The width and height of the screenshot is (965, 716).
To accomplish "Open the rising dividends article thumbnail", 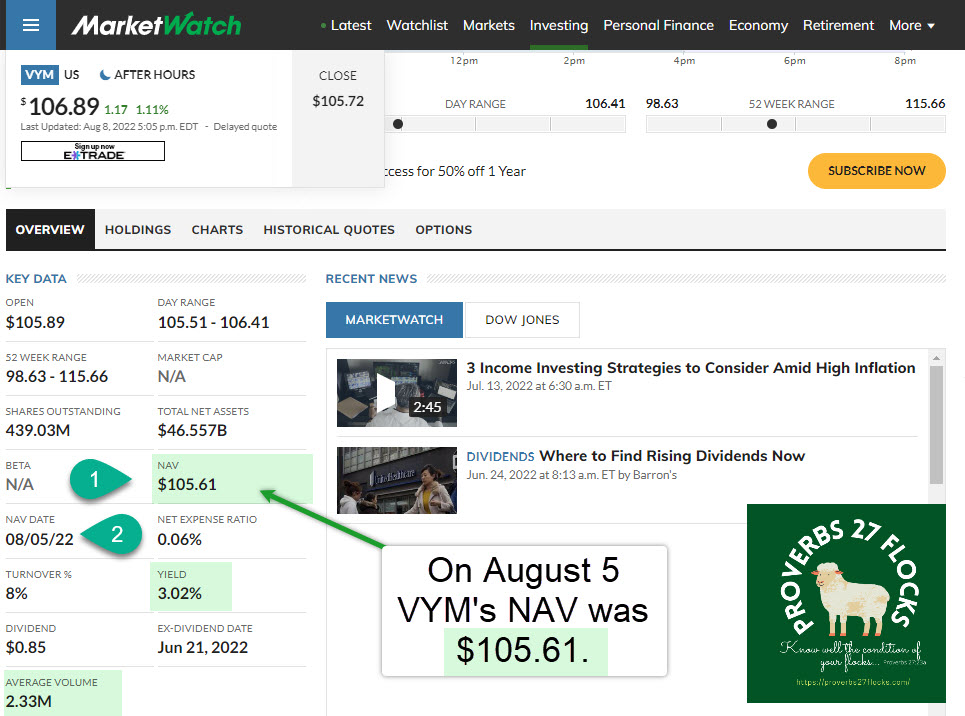I will (x=396, y=480).
